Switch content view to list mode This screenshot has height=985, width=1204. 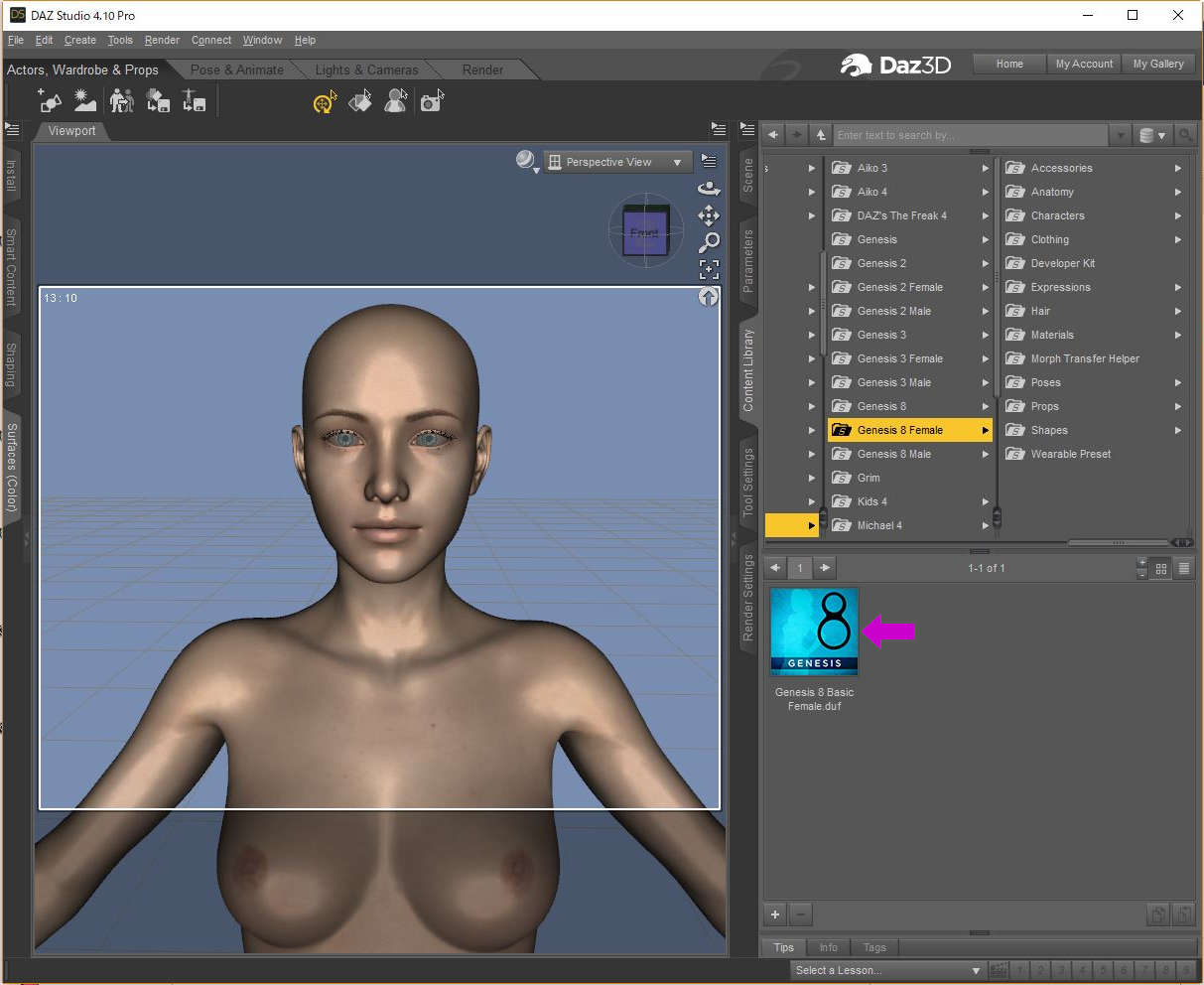(1184, 569)
